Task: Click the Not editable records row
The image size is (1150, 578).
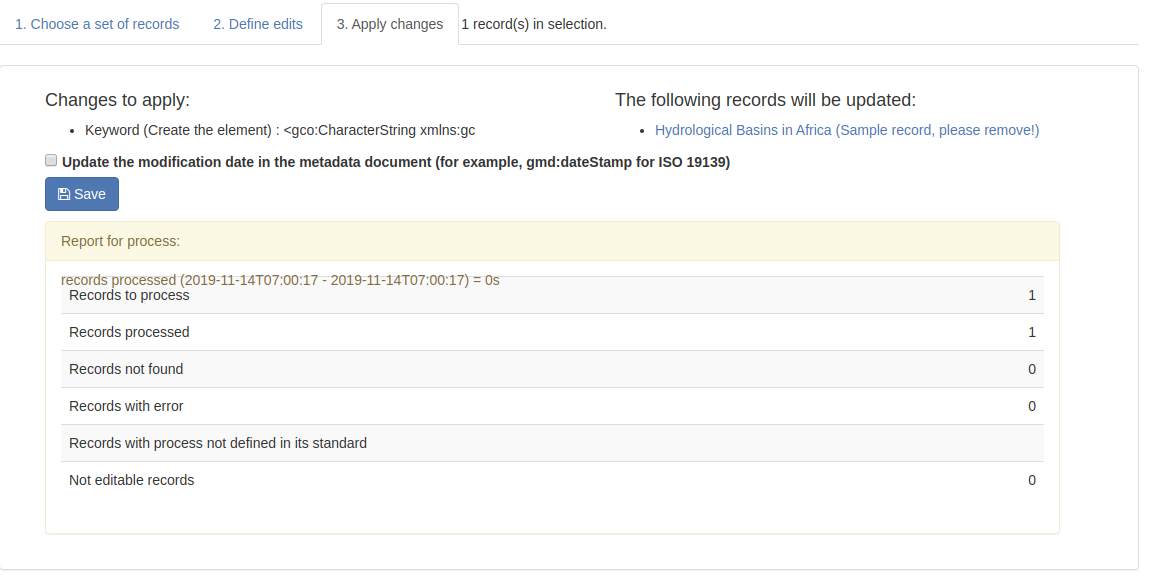Action: pos(552,480)
